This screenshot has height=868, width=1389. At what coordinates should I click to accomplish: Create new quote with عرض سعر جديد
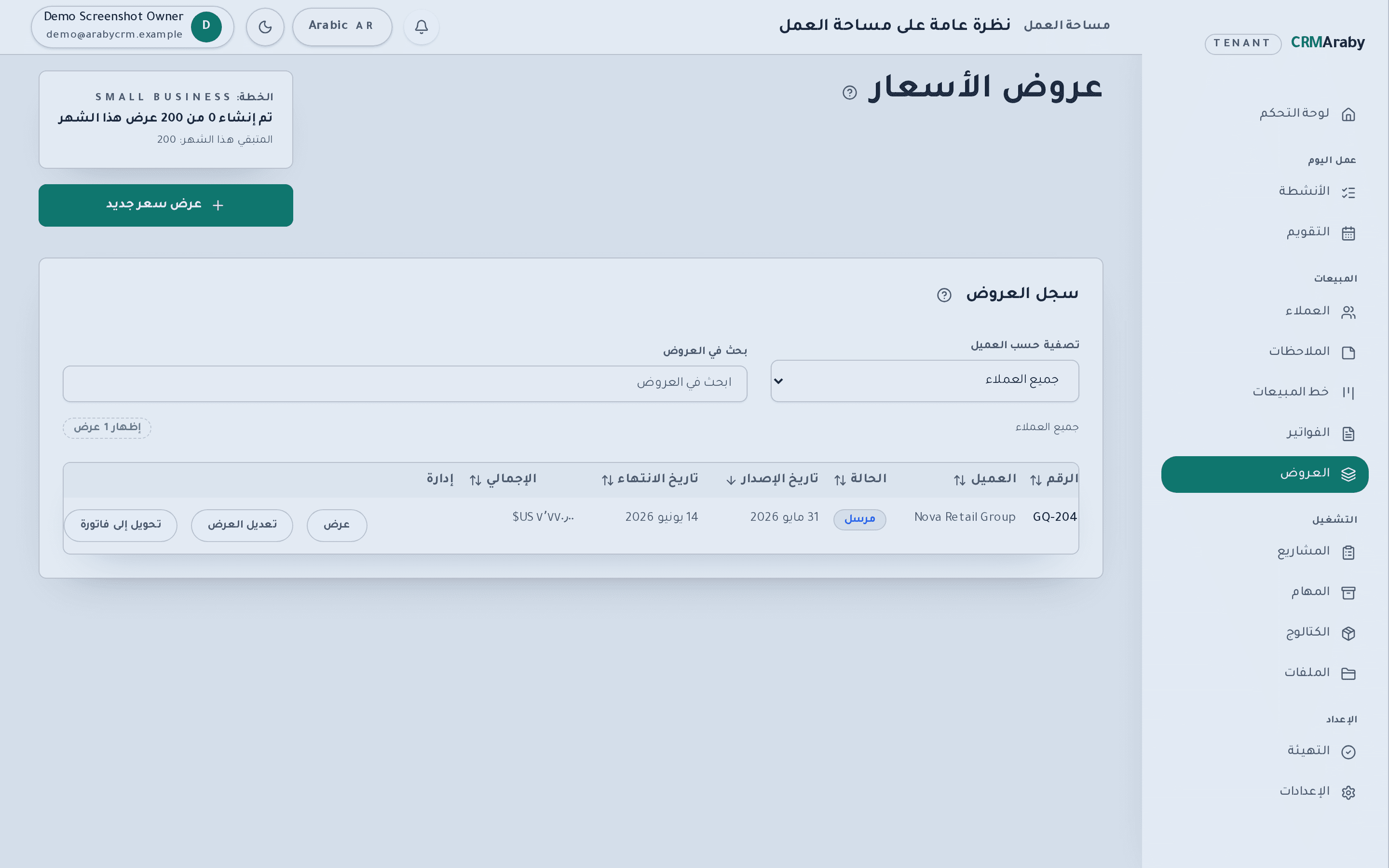point(166,205)
